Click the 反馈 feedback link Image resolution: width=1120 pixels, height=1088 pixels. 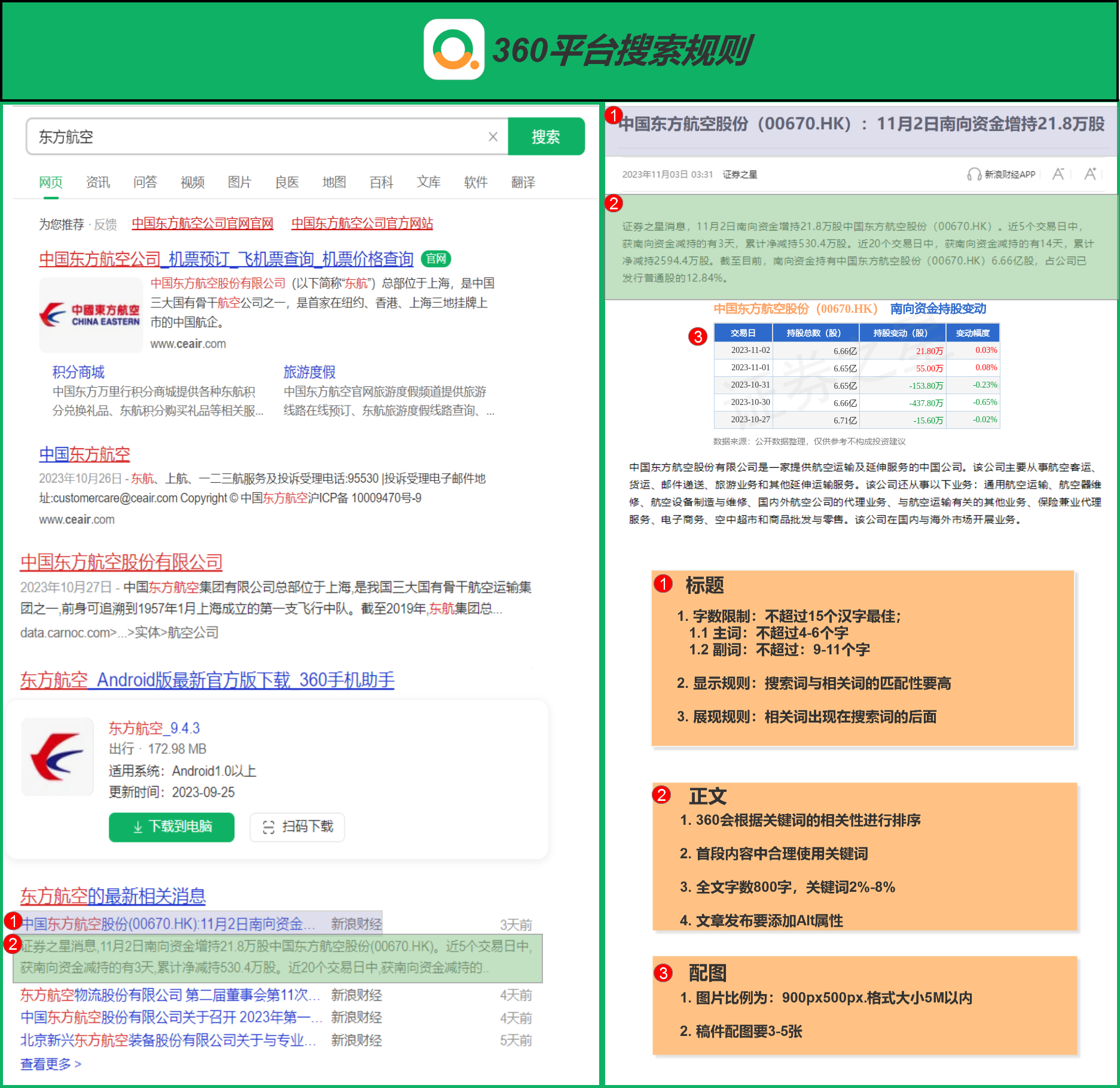point(106,224)
